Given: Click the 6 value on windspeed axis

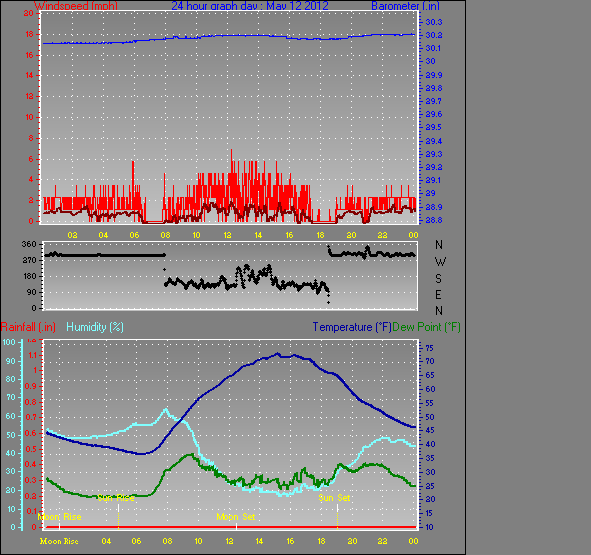Looking at the screenshot, I should tap(31, 159).
